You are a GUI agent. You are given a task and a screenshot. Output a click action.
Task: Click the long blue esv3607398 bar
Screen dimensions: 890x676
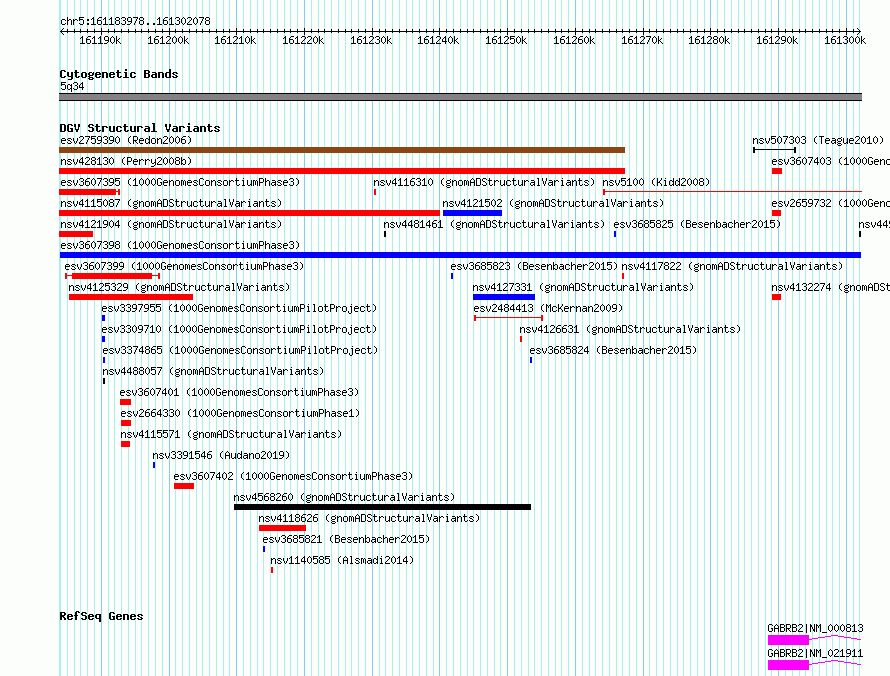point(460,255)
